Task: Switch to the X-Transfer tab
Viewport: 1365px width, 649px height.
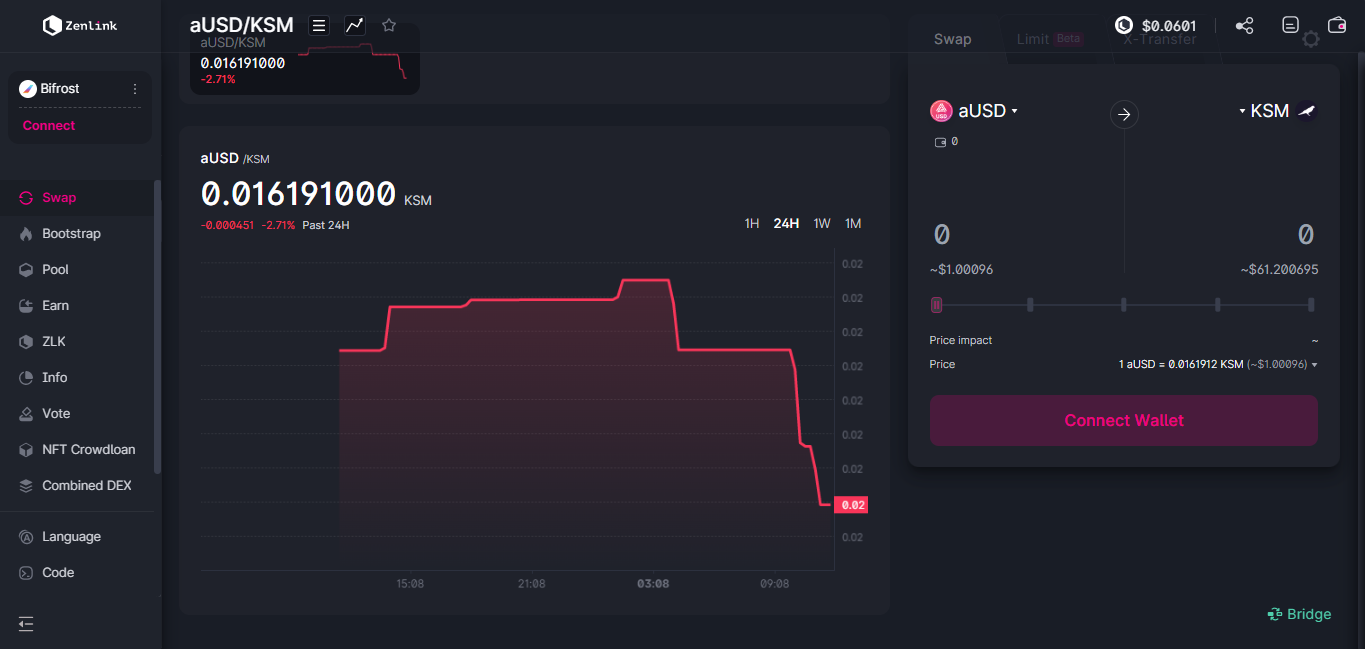Action: pyautogui.click(x=1159, y=39)
